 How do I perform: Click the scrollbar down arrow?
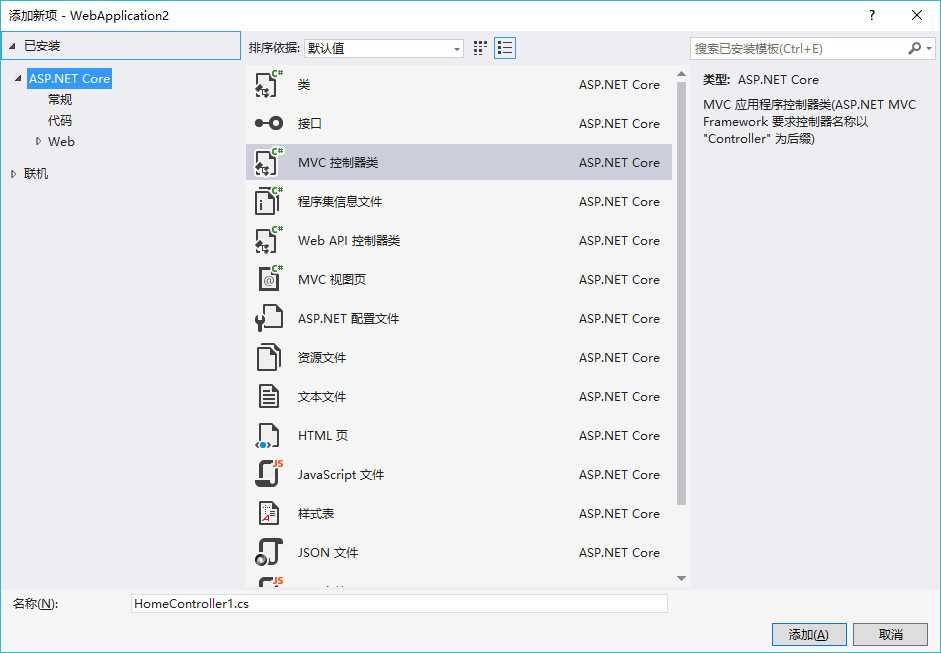681,578
